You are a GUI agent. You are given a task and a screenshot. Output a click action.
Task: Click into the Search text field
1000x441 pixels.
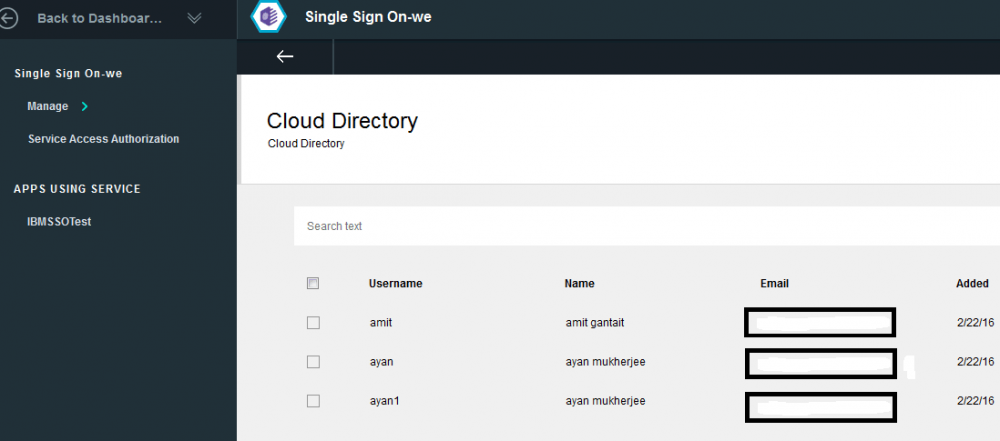point(640,226)
